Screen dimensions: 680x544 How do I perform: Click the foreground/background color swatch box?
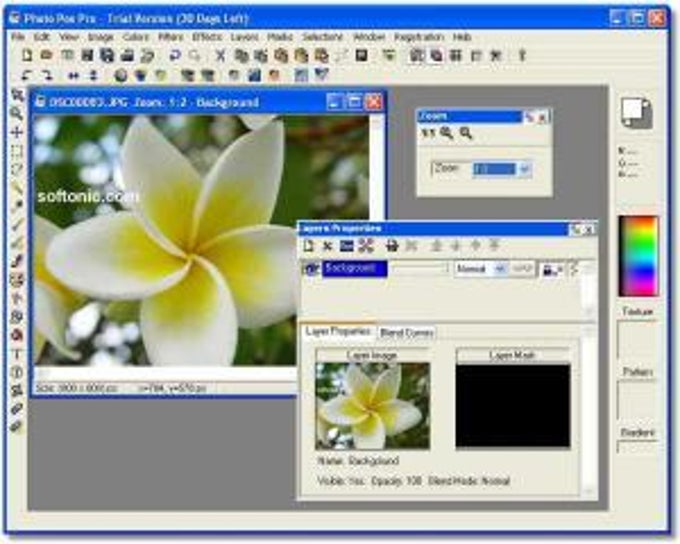pyautogui.click(x=636, y=112)
